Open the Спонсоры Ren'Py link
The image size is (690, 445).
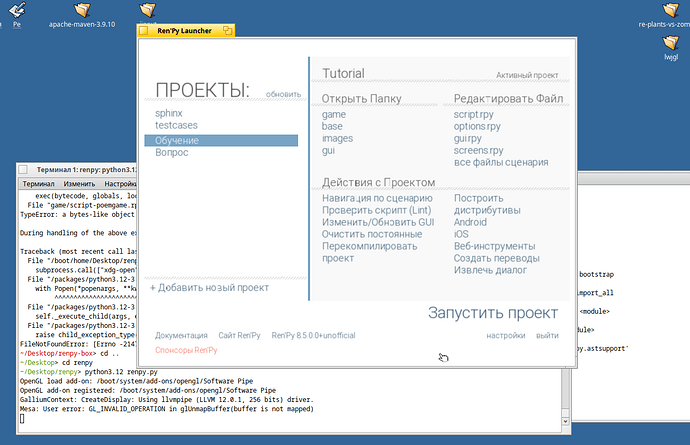(x=186, y=350)
